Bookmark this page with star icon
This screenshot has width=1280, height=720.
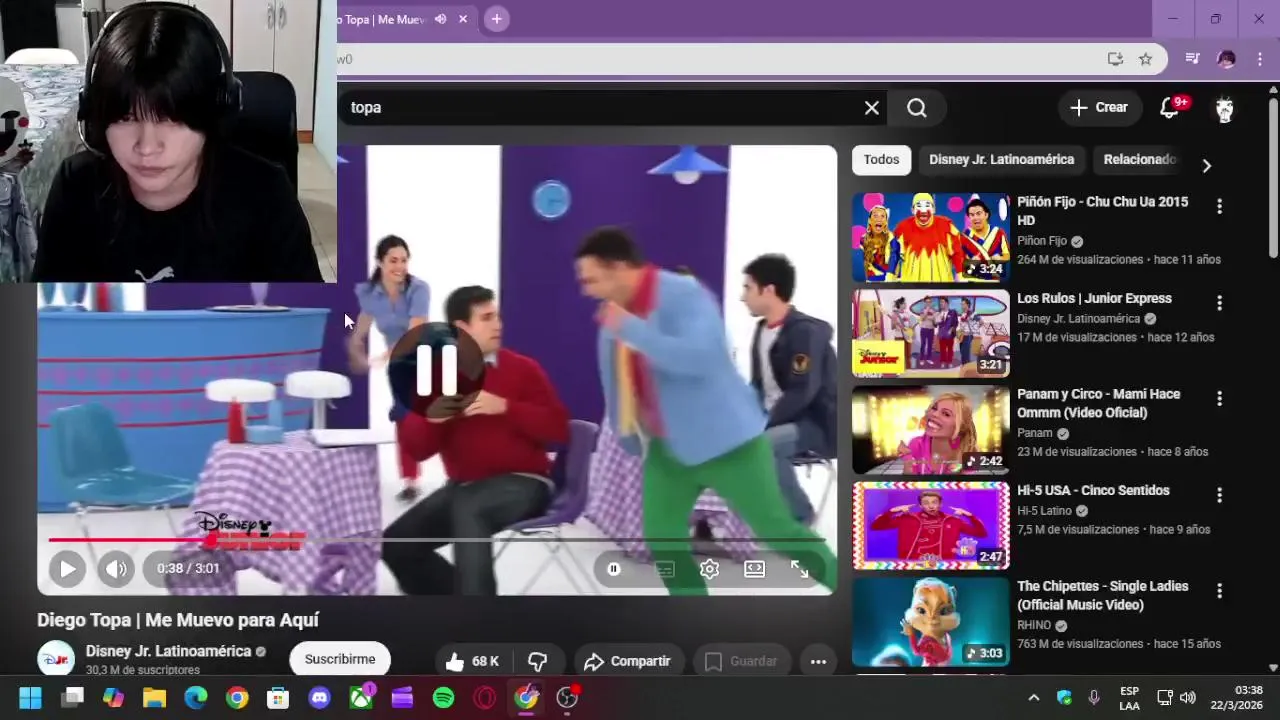1146,59
